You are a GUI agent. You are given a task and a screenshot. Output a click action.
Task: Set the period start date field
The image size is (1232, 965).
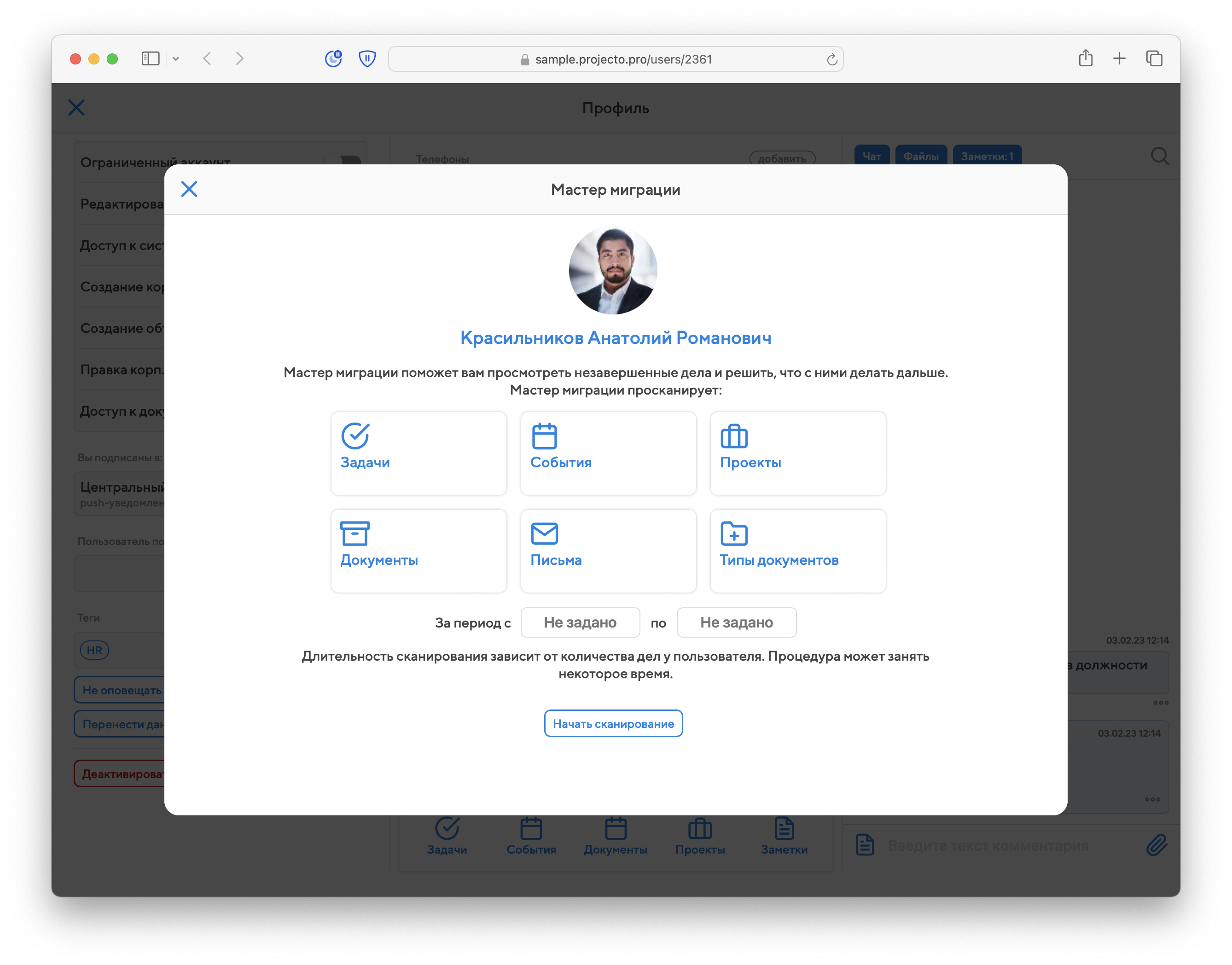click(x=580, y=622)
